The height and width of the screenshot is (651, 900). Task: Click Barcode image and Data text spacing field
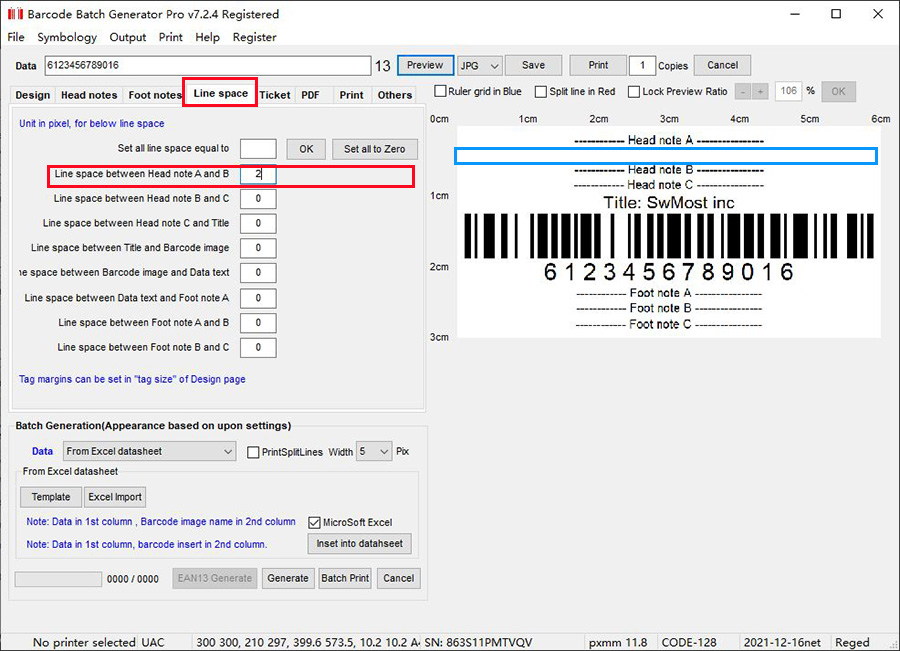click(x=258, y=273)
